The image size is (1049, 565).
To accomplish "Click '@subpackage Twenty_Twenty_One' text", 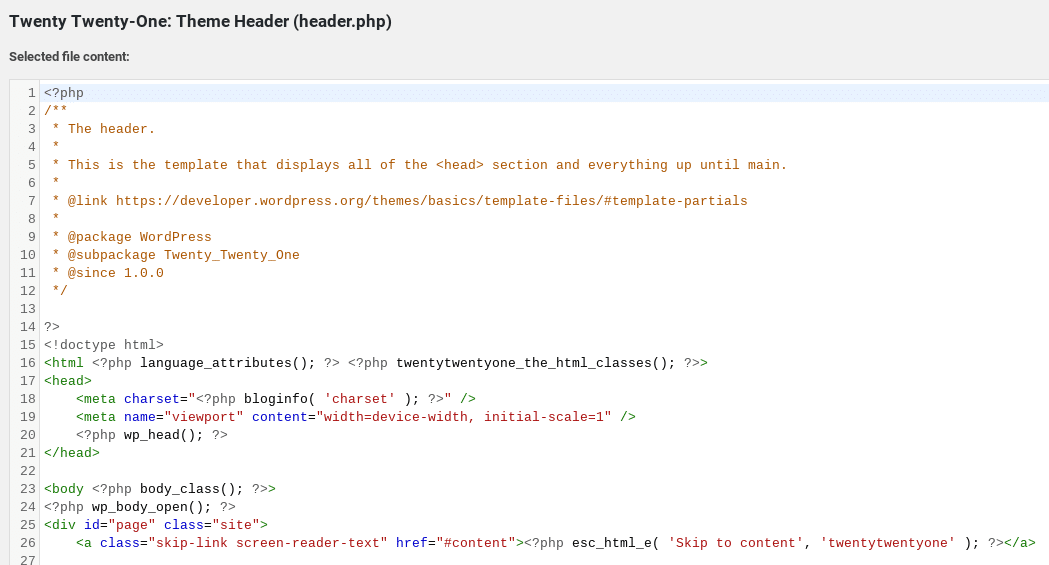I will 183,255.
